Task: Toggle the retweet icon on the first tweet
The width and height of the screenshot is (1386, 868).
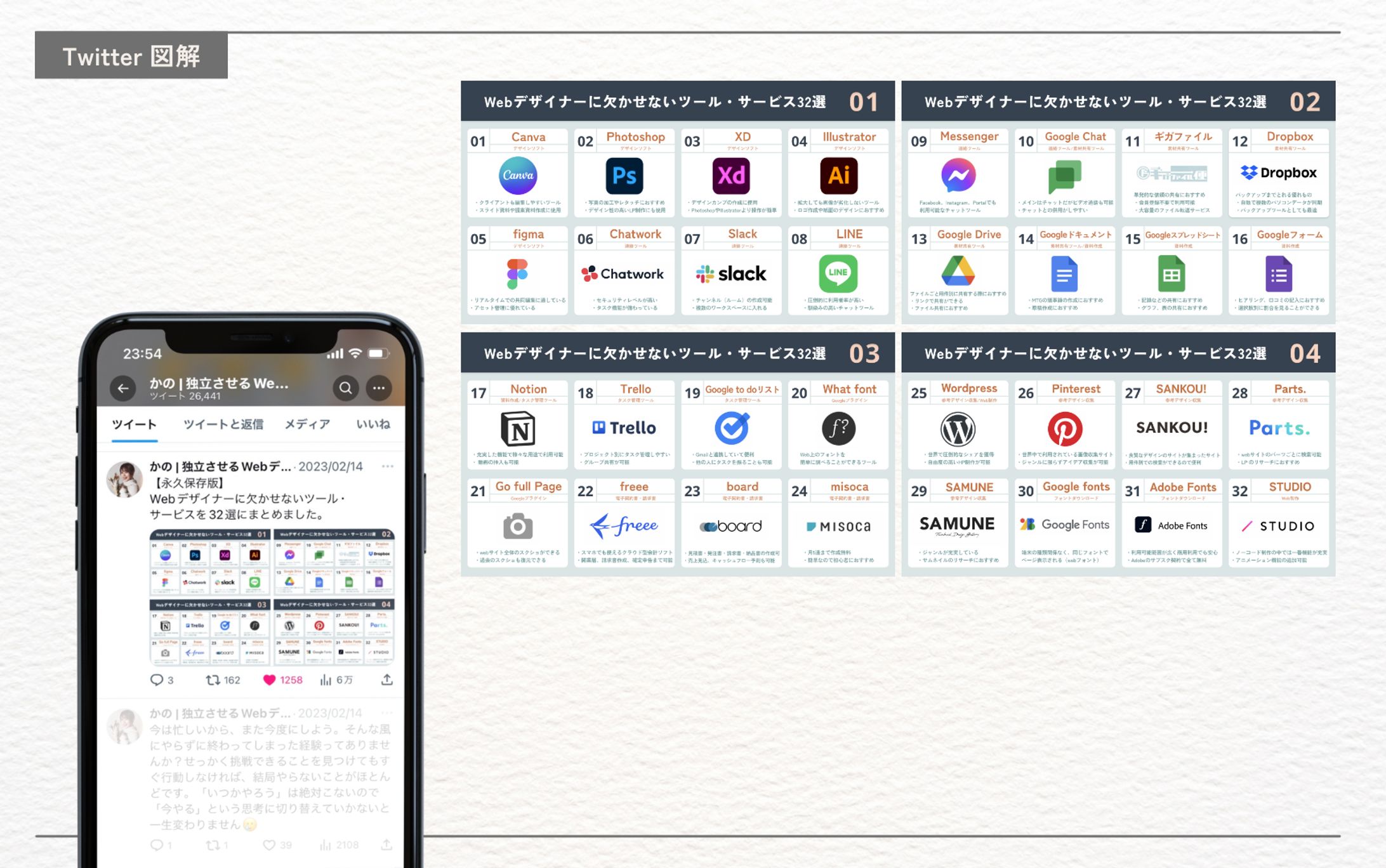Action: pos(213,680)
